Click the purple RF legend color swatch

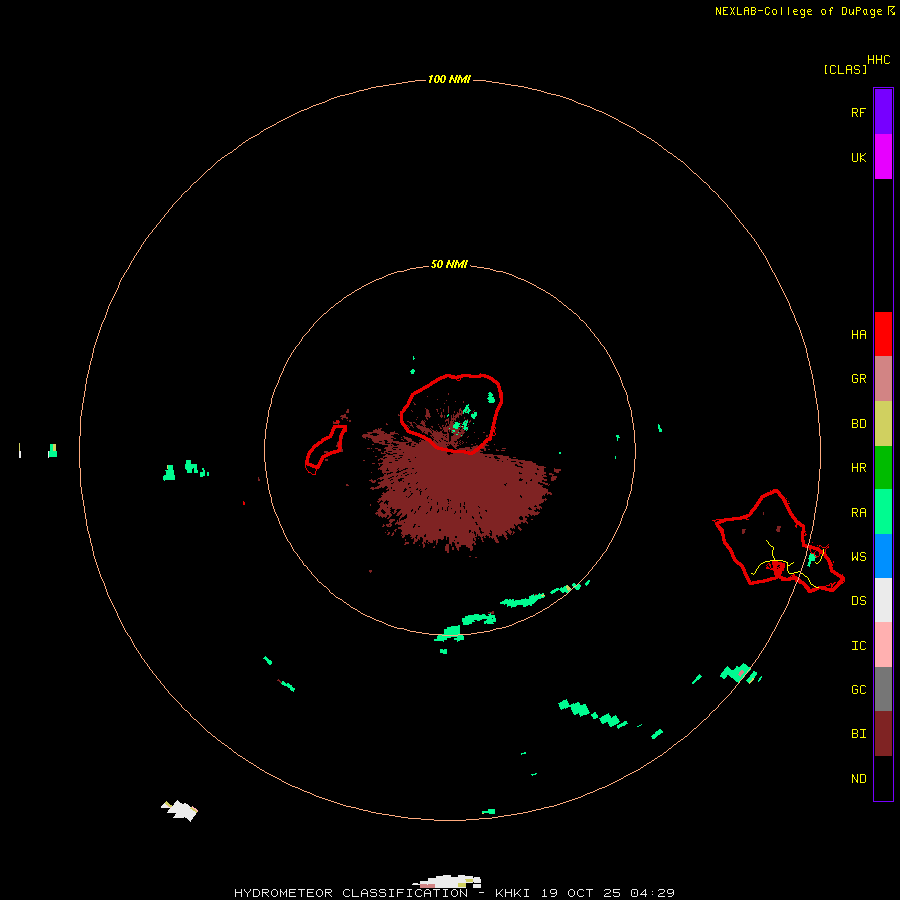883,112
